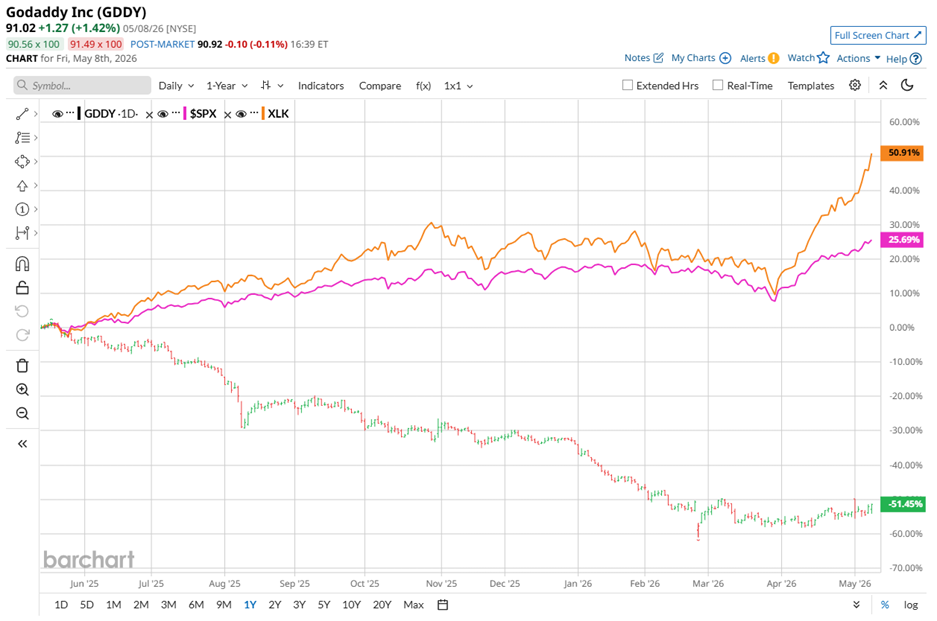
Task: Open the date range calendar icon
Action: tap(443, 605)
